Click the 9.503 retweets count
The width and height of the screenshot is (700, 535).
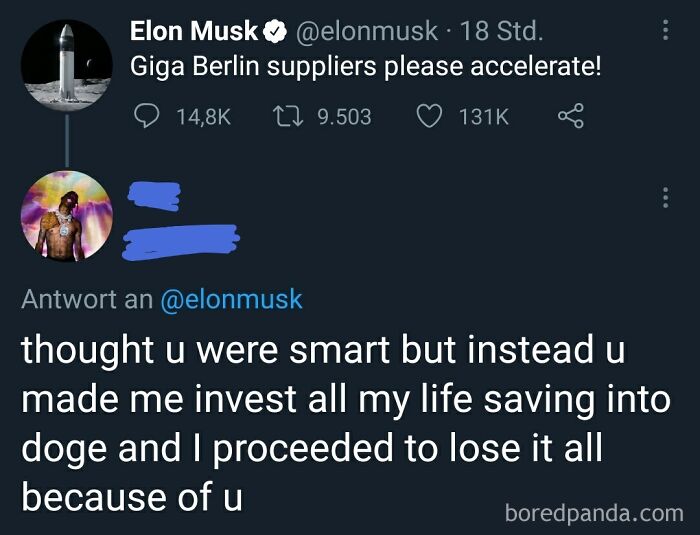[344, 117]
